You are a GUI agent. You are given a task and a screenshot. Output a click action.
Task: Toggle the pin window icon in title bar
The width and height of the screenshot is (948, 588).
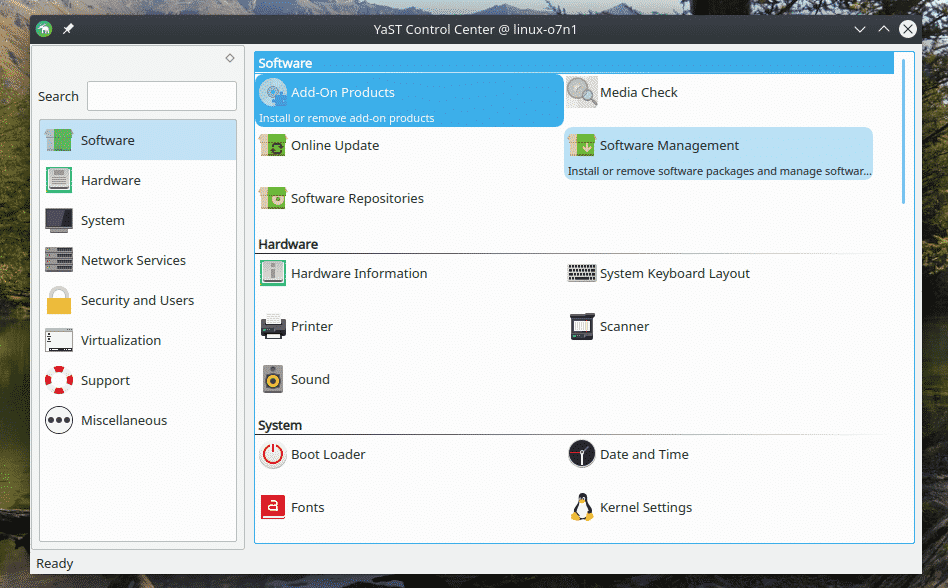click(68, 29)
